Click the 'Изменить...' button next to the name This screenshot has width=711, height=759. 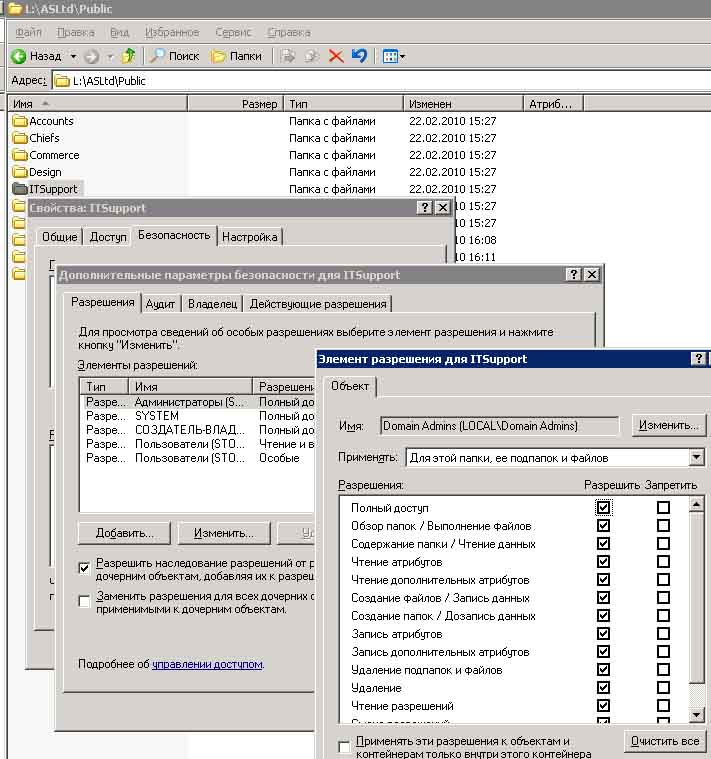point(669,425)
